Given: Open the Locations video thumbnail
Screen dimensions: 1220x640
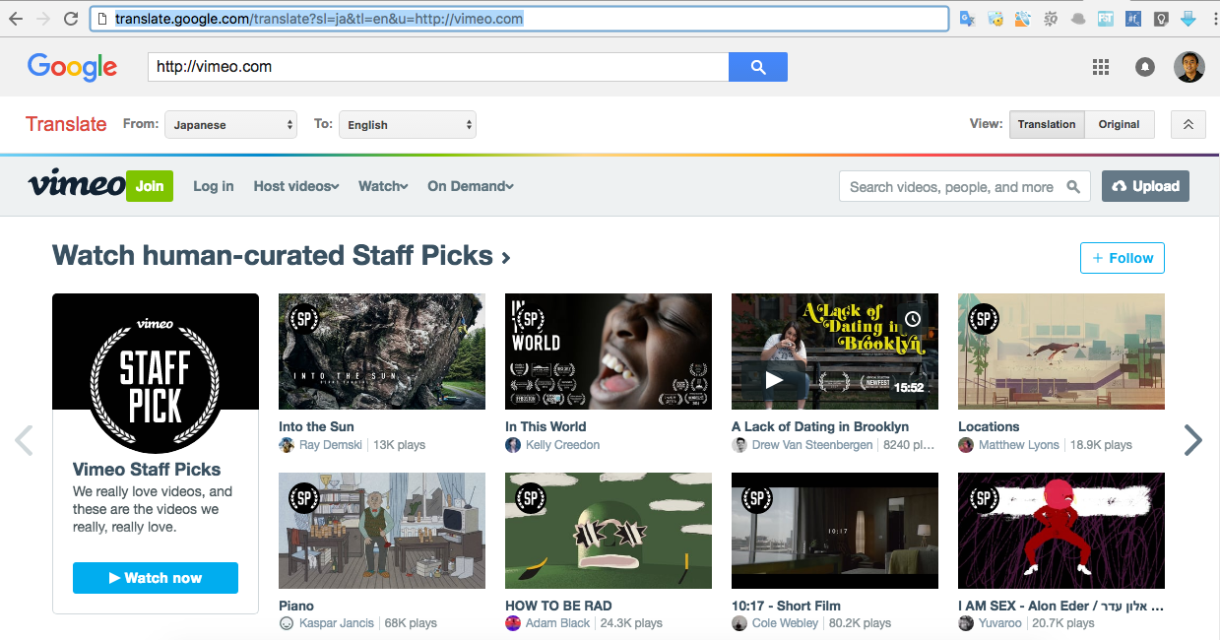Looking at the screenshot, I should tap(1061, 351).
